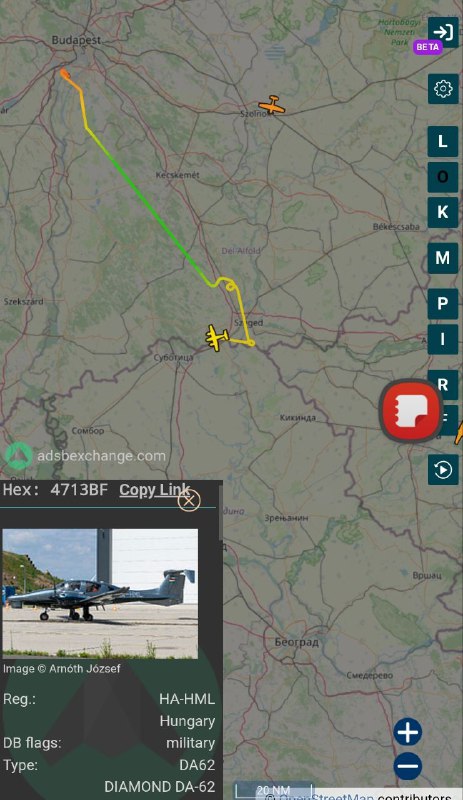Click the R button in sidebar
The width and height of the screenshot is (463, 800).
pos(443,383)
